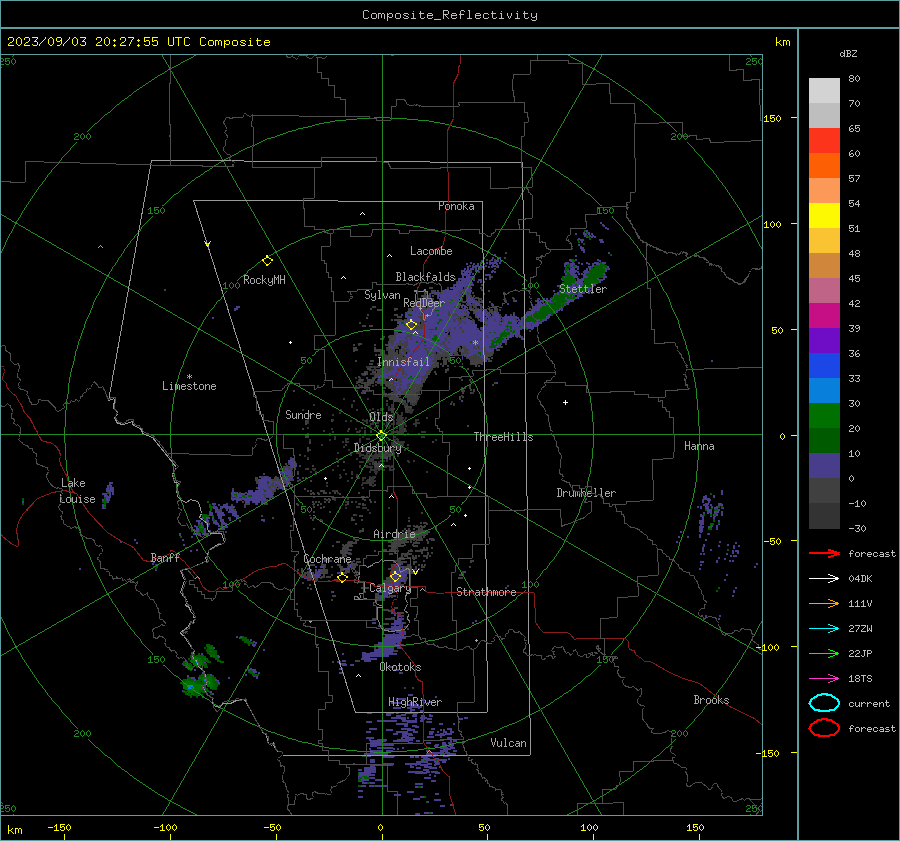Click the 33 dBZ blue color swatch
Viewport: 900px width, 841px height.
tap(824, 390)
